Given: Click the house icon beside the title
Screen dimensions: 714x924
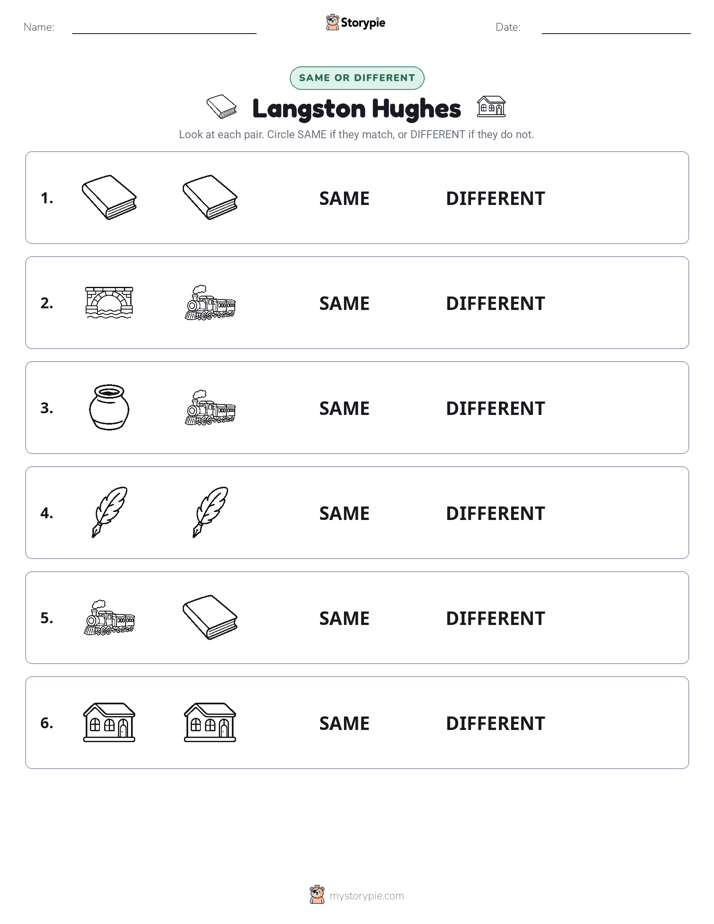Looking at the screenshot, I should (x=491, y=106).
